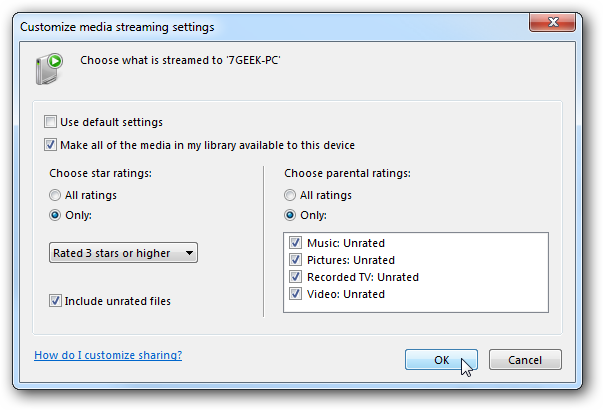Open the Rated 3 stars or higher dropdown

click(x=123, y=253)
